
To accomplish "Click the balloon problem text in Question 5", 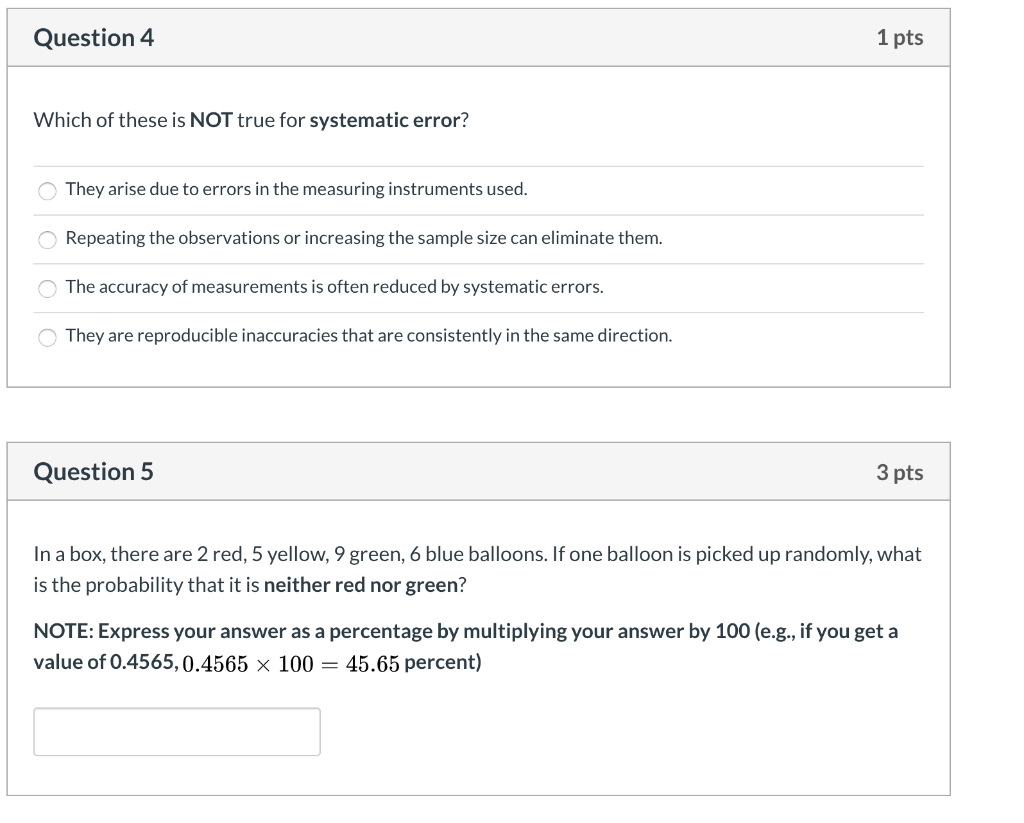I will pos(477,569).
